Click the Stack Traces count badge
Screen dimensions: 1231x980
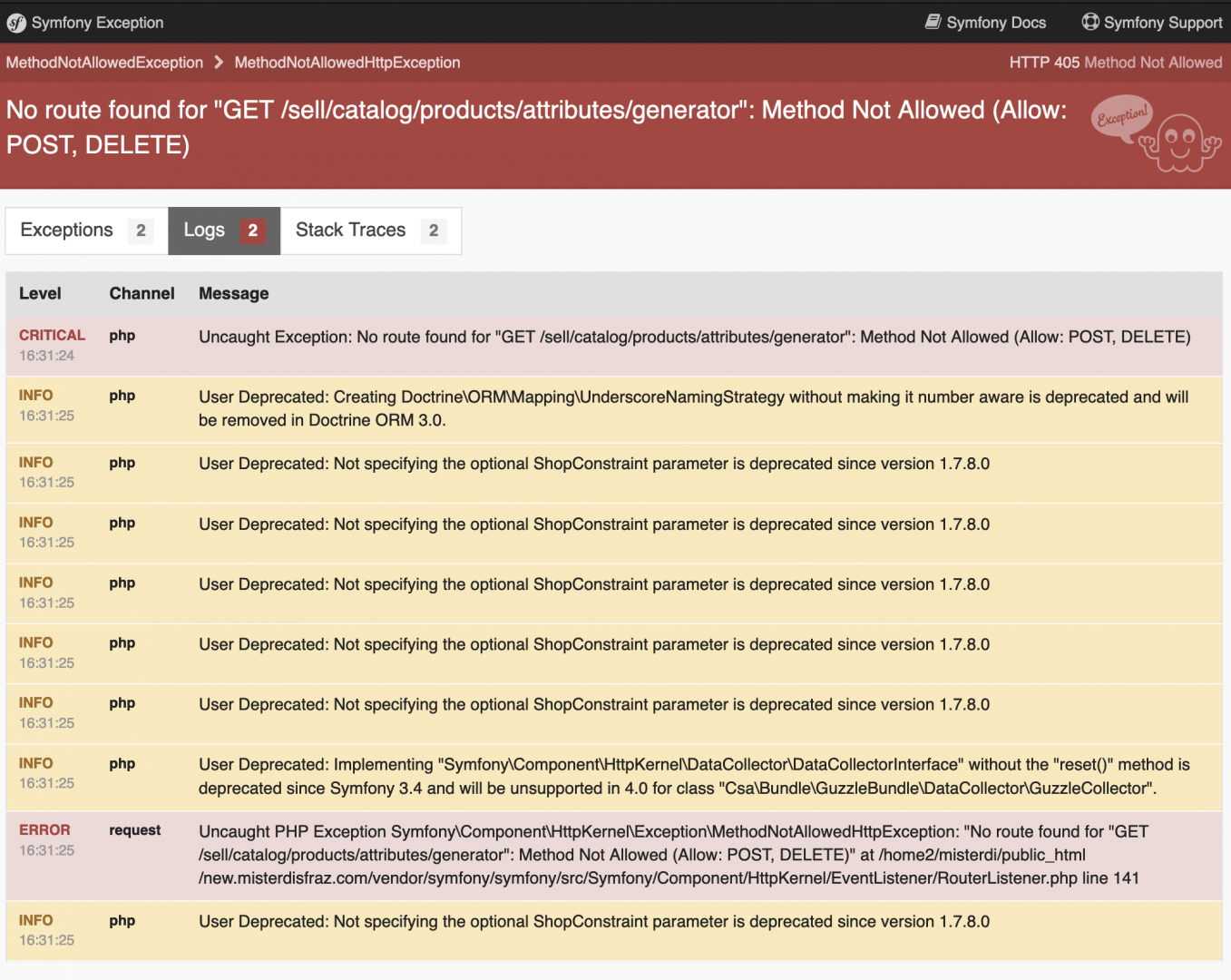point(434,230)
